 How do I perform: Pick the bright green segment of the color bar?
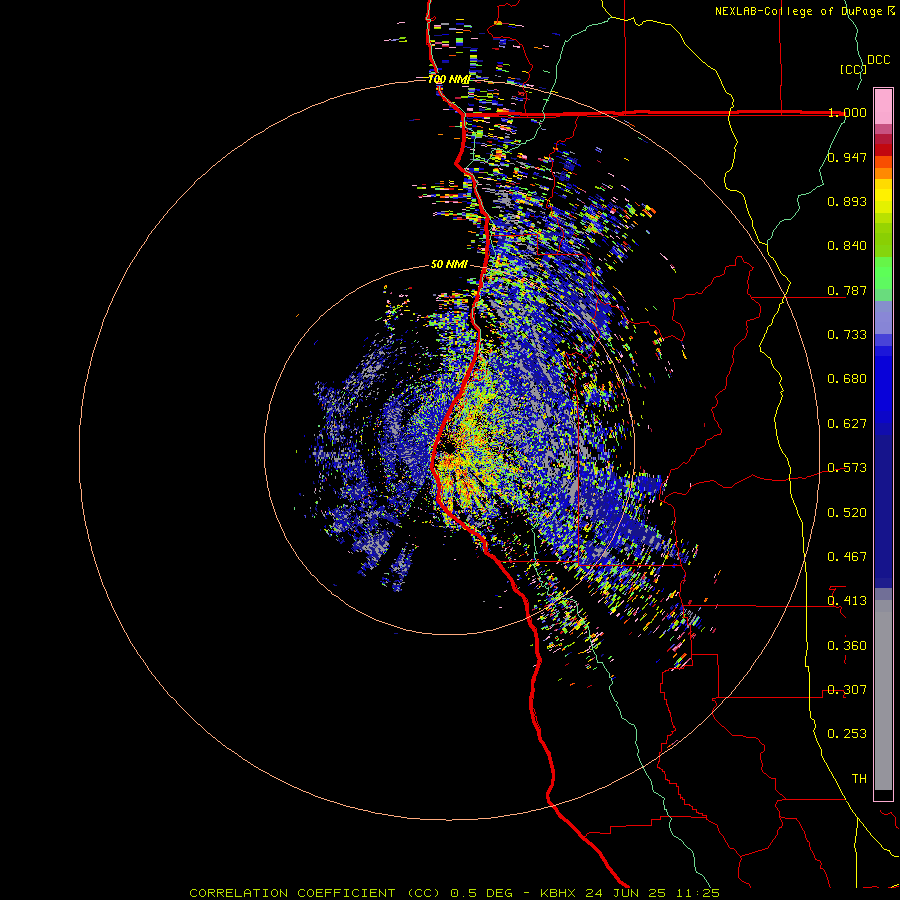883,273
